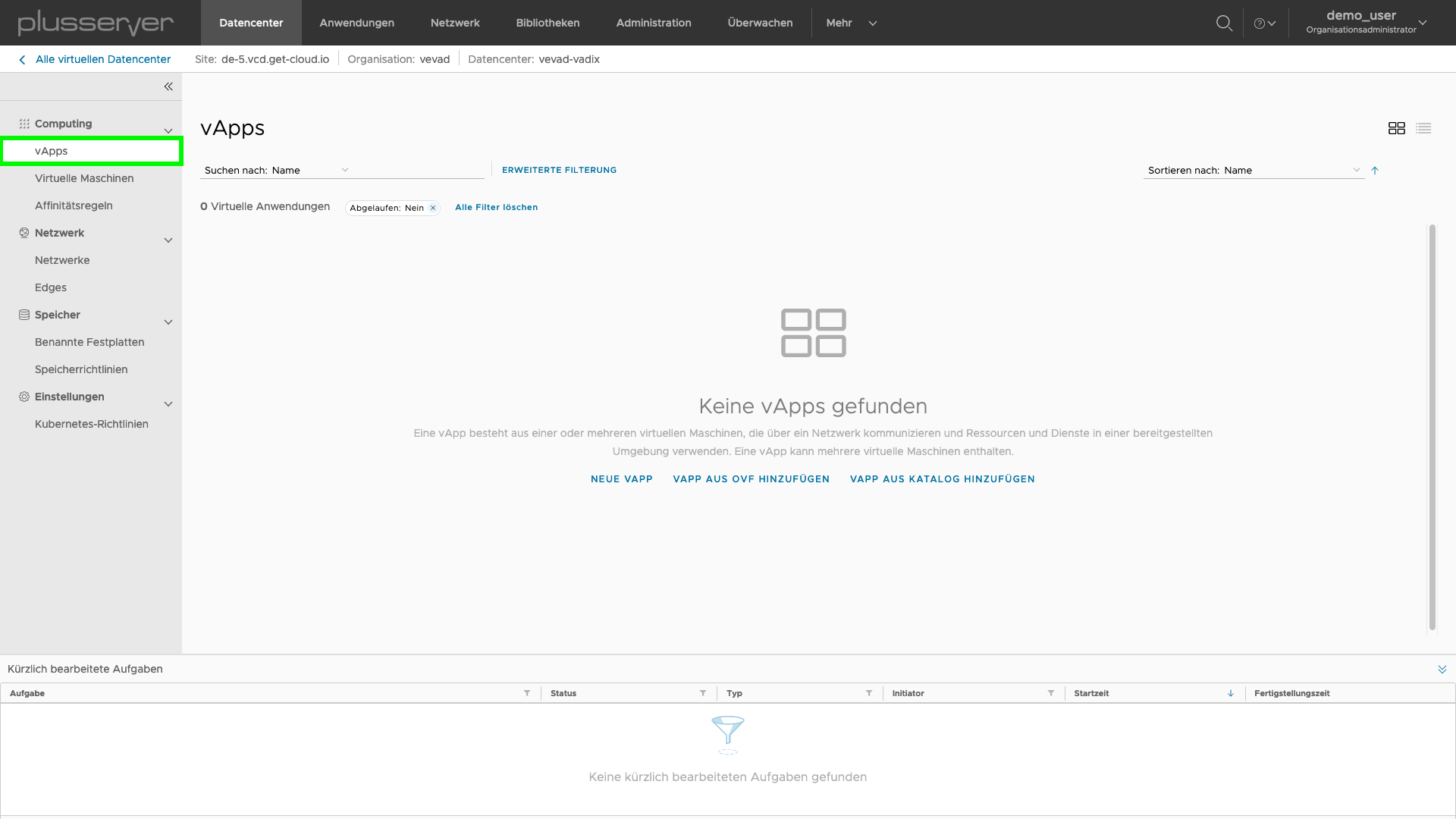Collapse the Computing section chevron
Viewport: 1456px width, 819px height.
(168, 131)
